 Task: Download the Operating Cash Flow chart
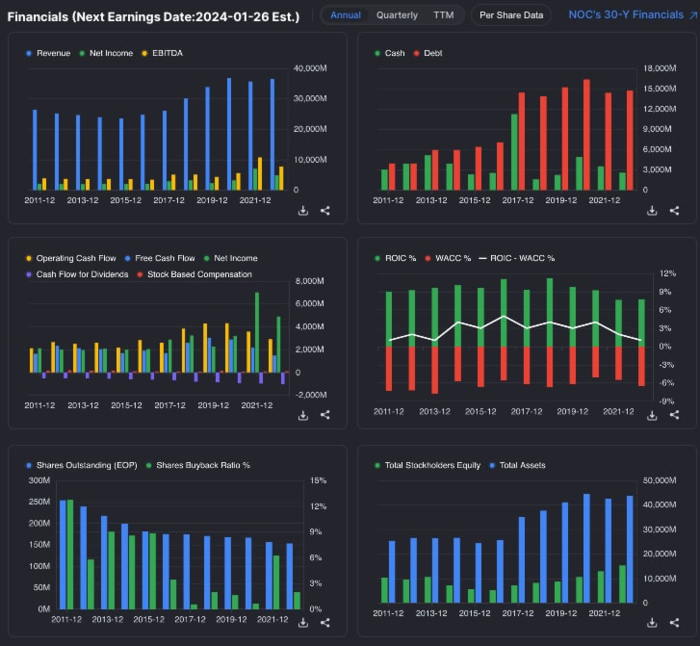tap(303, 416)
